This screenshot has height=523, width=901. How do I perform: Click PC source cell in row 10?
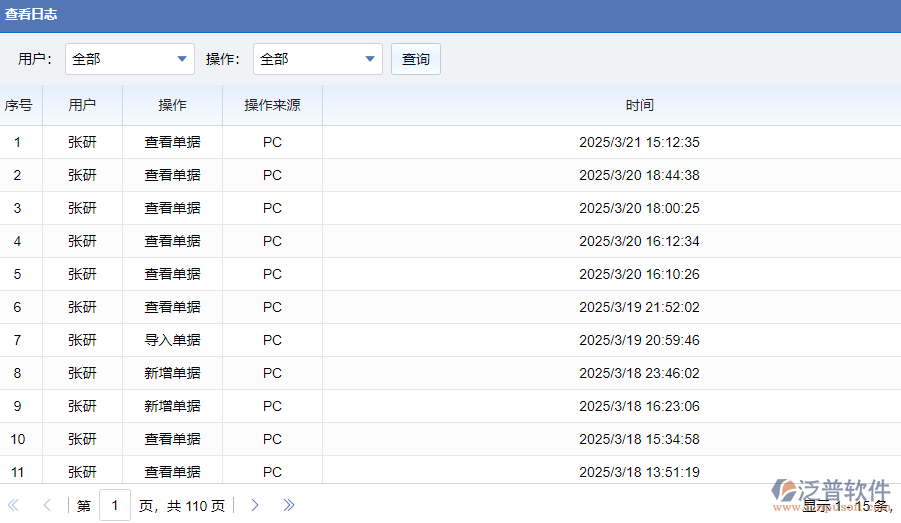click(x=272, y=439)
